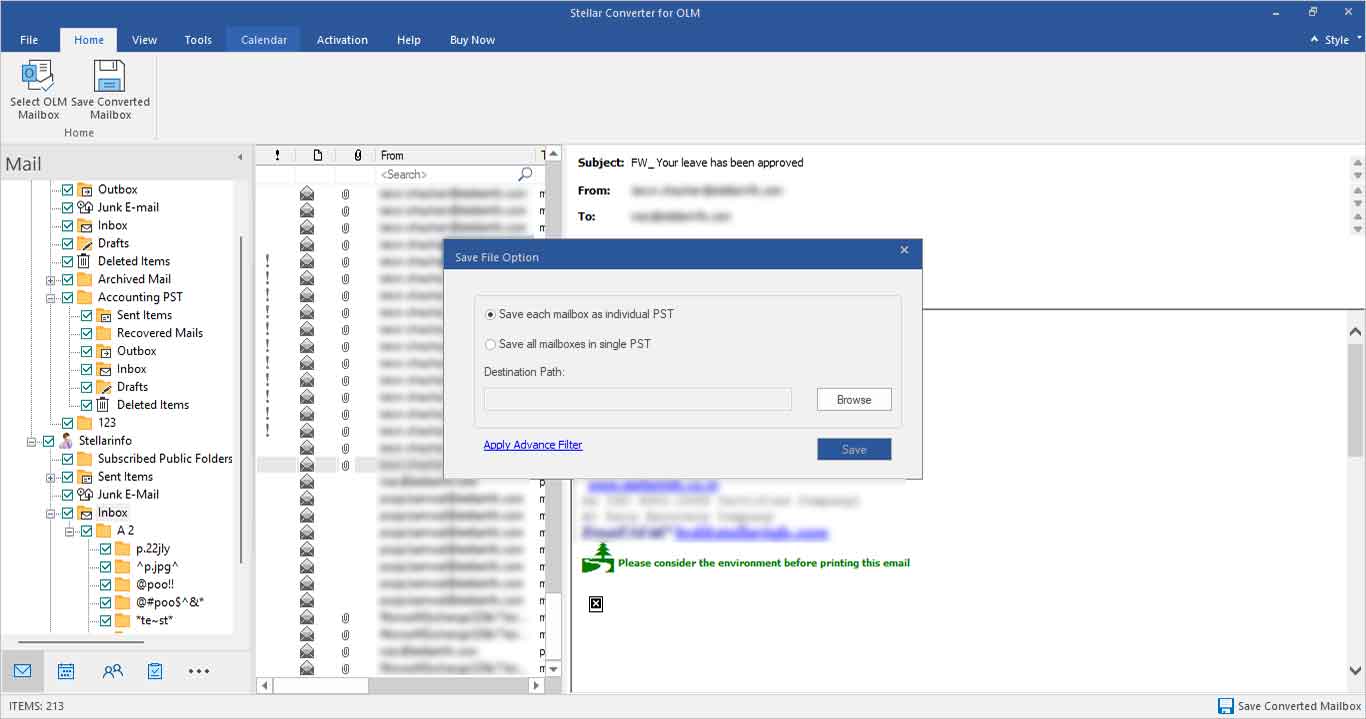Open the Activation tab
1366x719 pixels.
click(x=342, y=40)
